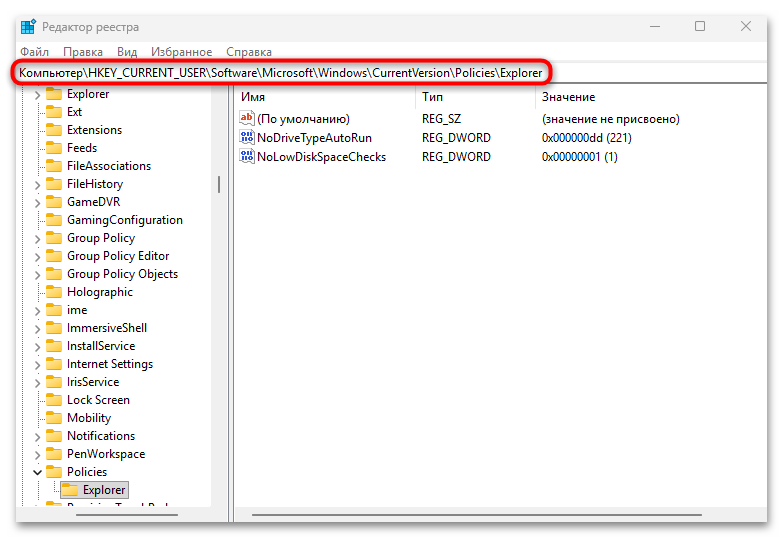The image size is (783, 538).
Task: Select the GameDVR folder icon
Action: pyautogui.click(x=54, y=202)
